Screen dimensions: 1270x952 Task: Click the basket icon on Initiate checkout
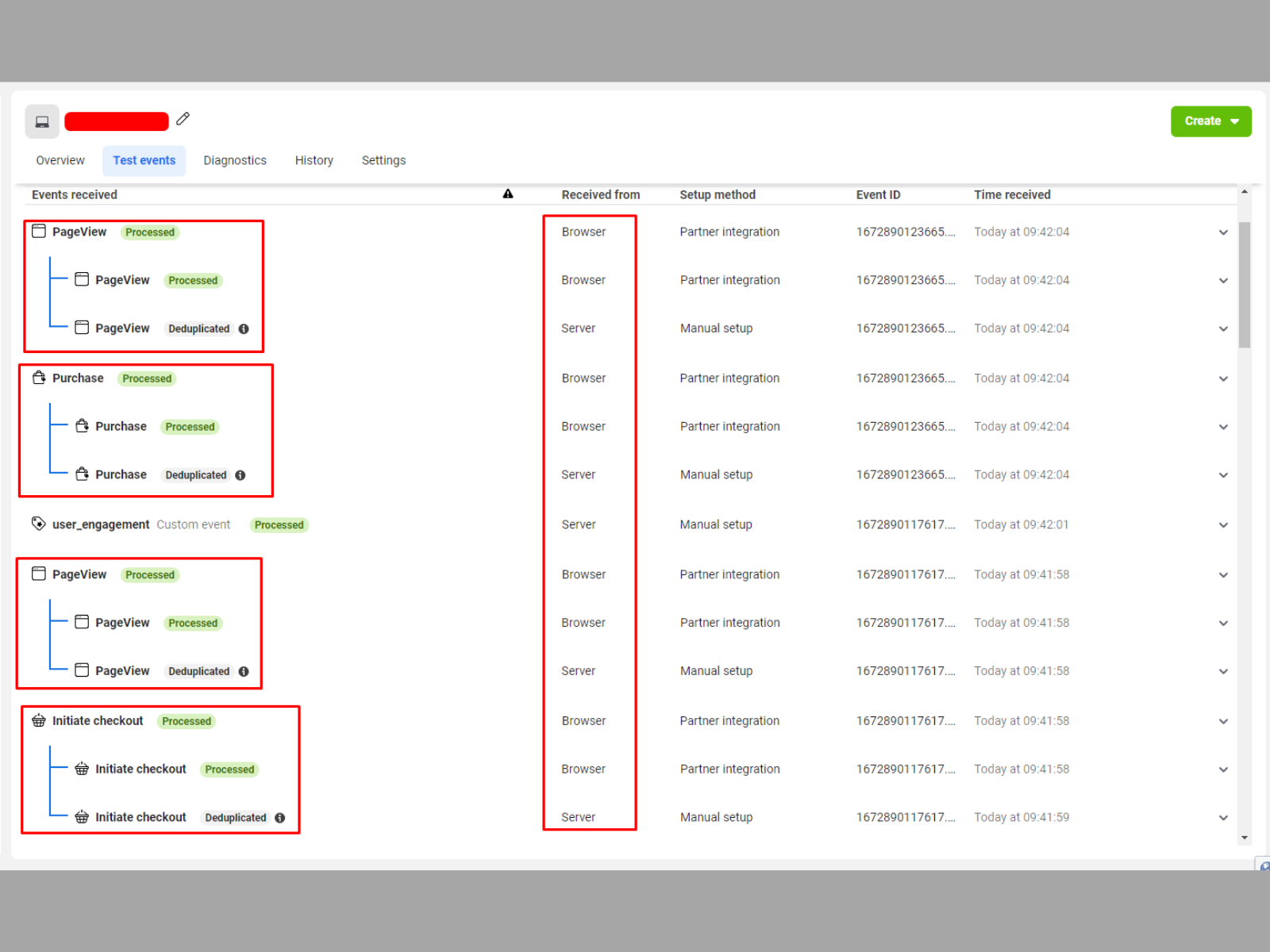tap(39, 720)
